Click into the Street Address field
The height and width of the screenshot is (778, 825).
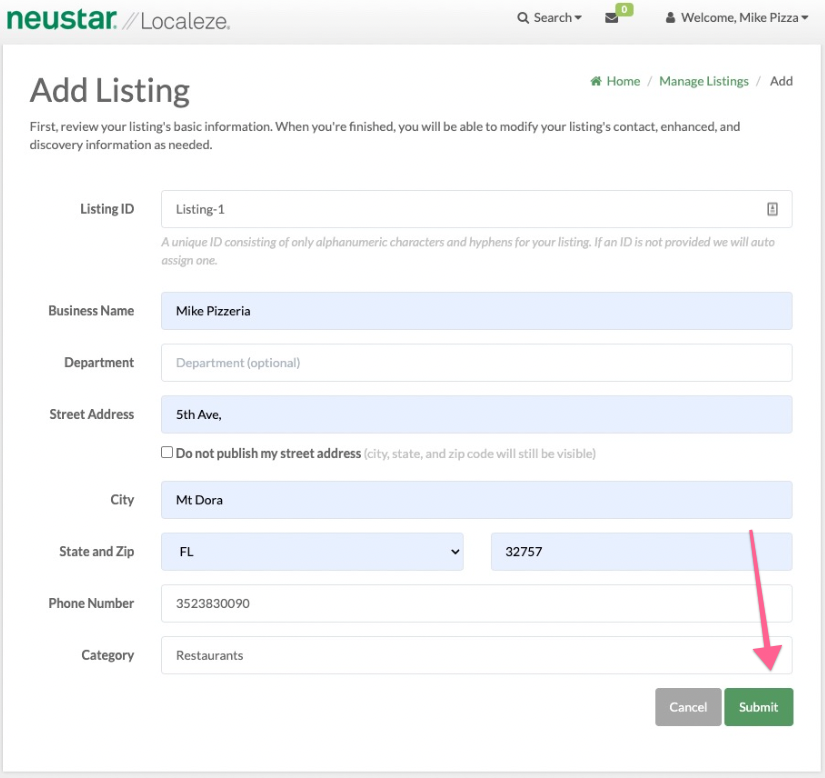(476, 414)
